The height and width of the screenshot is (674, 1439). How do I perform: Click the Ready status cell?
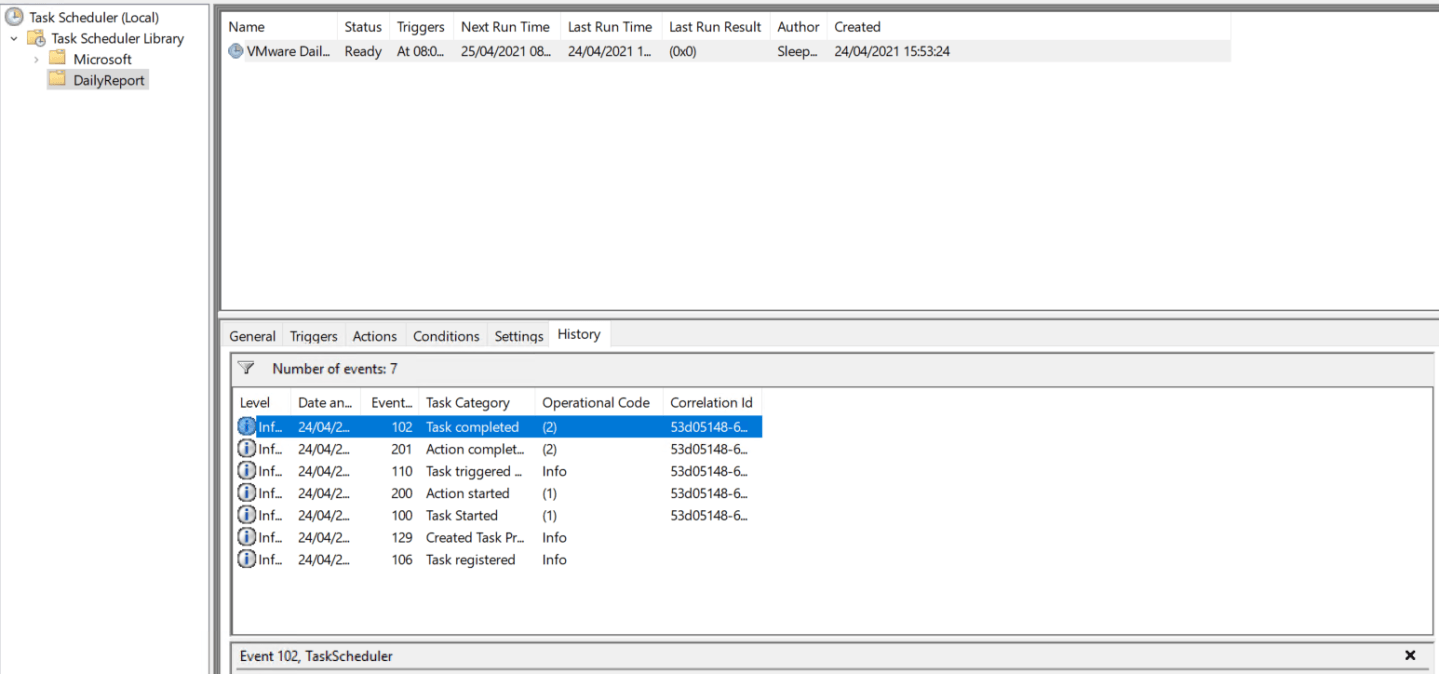click(363, 51)
